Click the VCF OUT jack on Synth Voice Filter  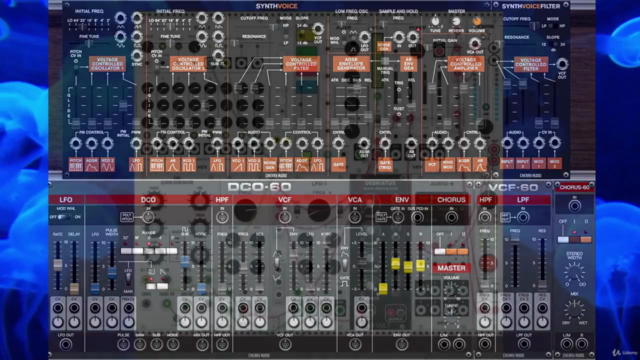point(562,64)
